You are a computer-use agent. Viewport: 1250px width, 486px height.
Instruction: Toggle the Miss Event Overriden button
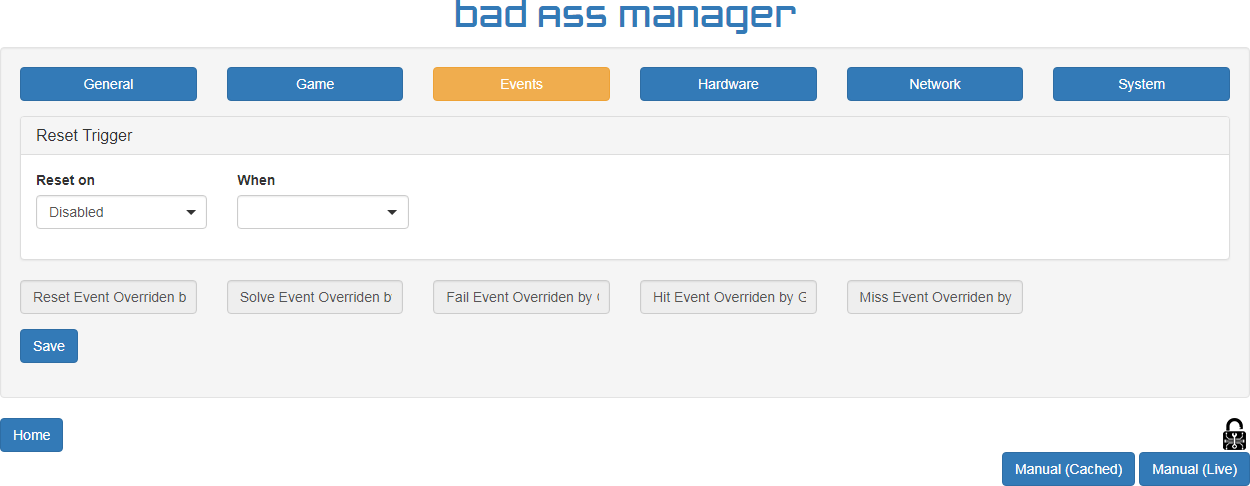pyautogui.click(x=934, y=297)
